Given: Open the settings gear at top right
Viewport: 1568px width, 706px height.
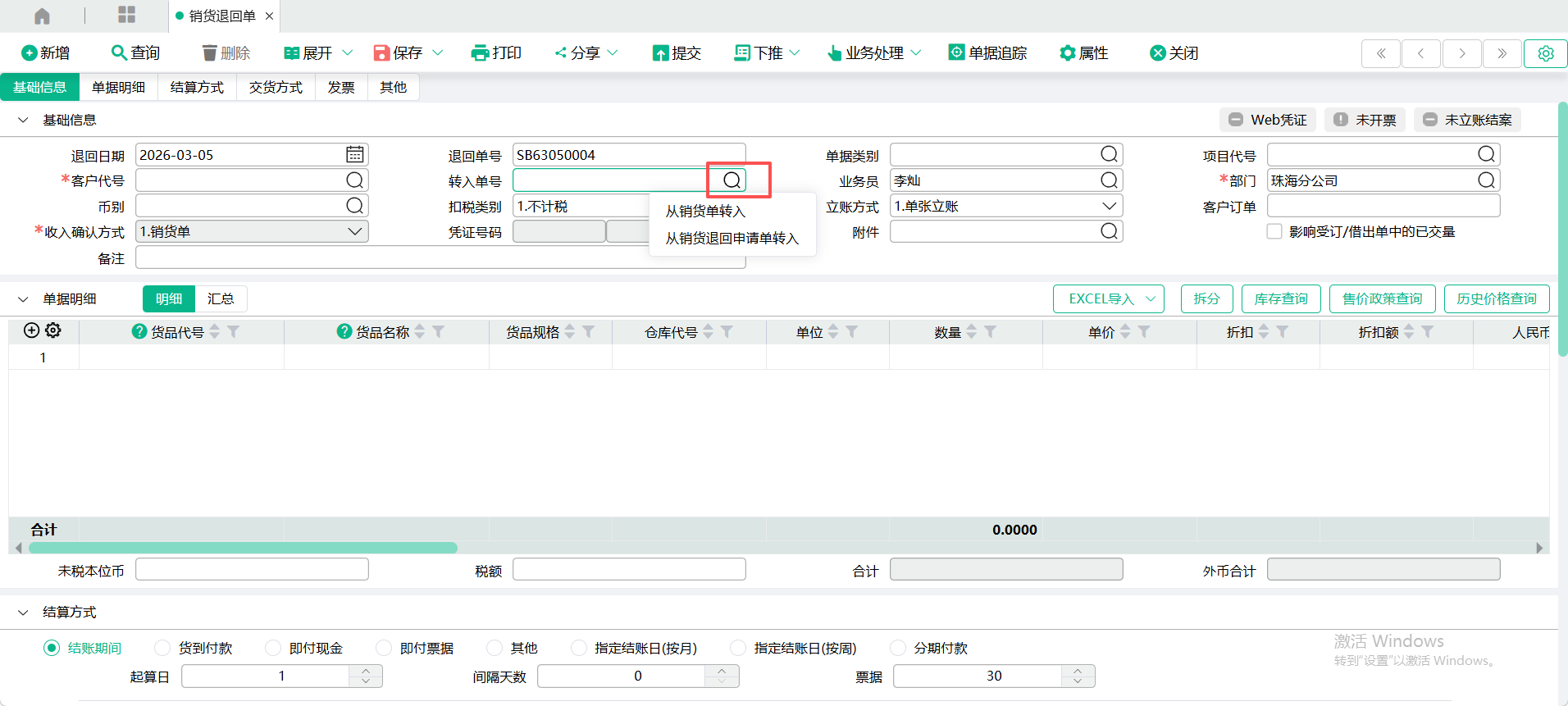Looking at the screenshot, I should (1545, 53).
